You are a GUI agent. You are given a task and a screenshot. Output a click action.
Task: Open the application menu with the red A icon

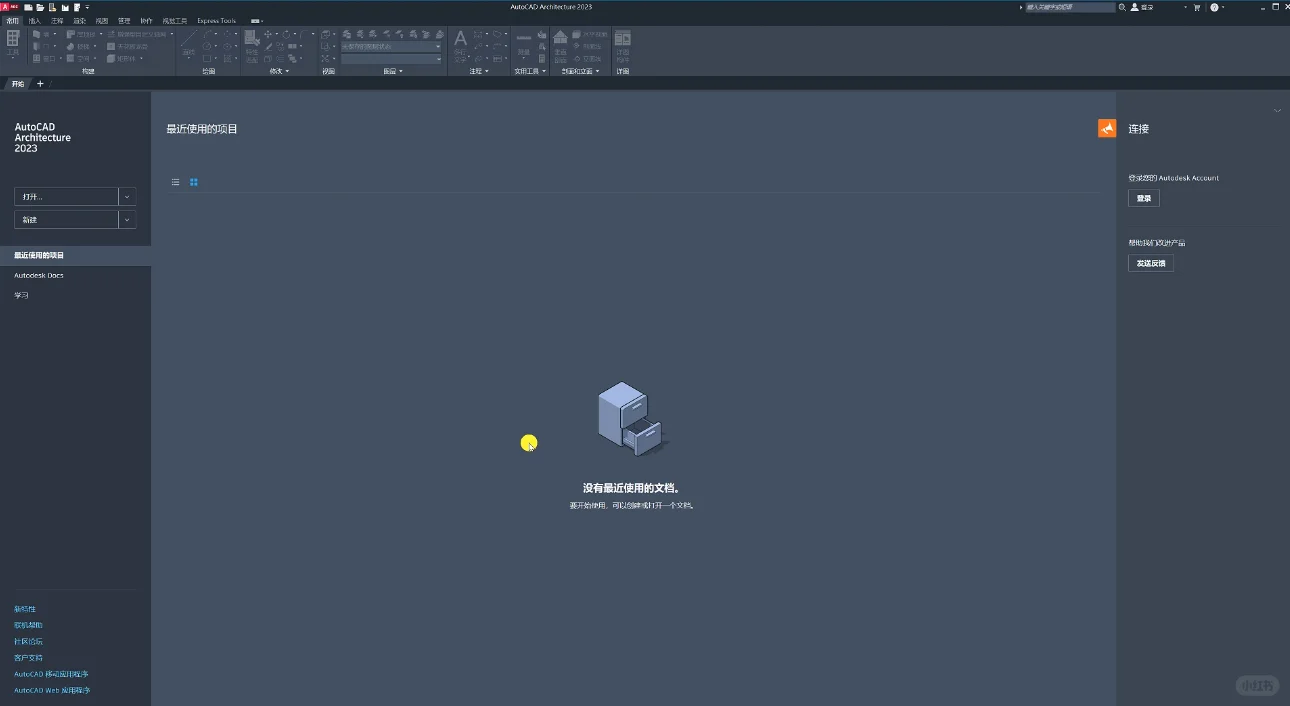[x=6, y=6]
